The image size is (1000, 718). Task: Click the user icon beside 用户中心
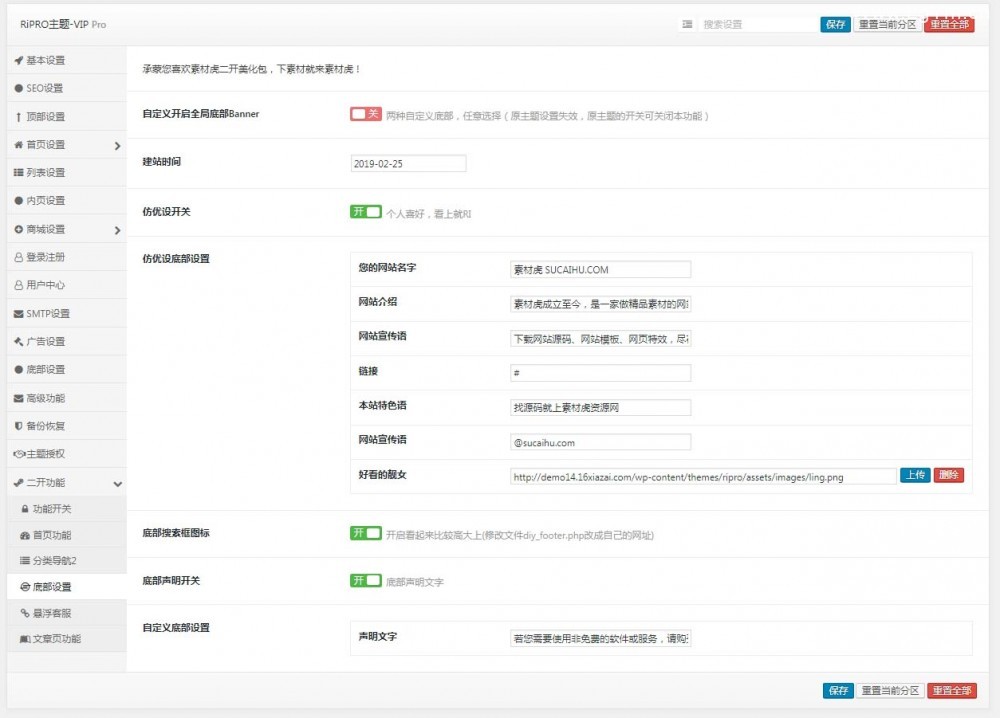coord(18,286)
